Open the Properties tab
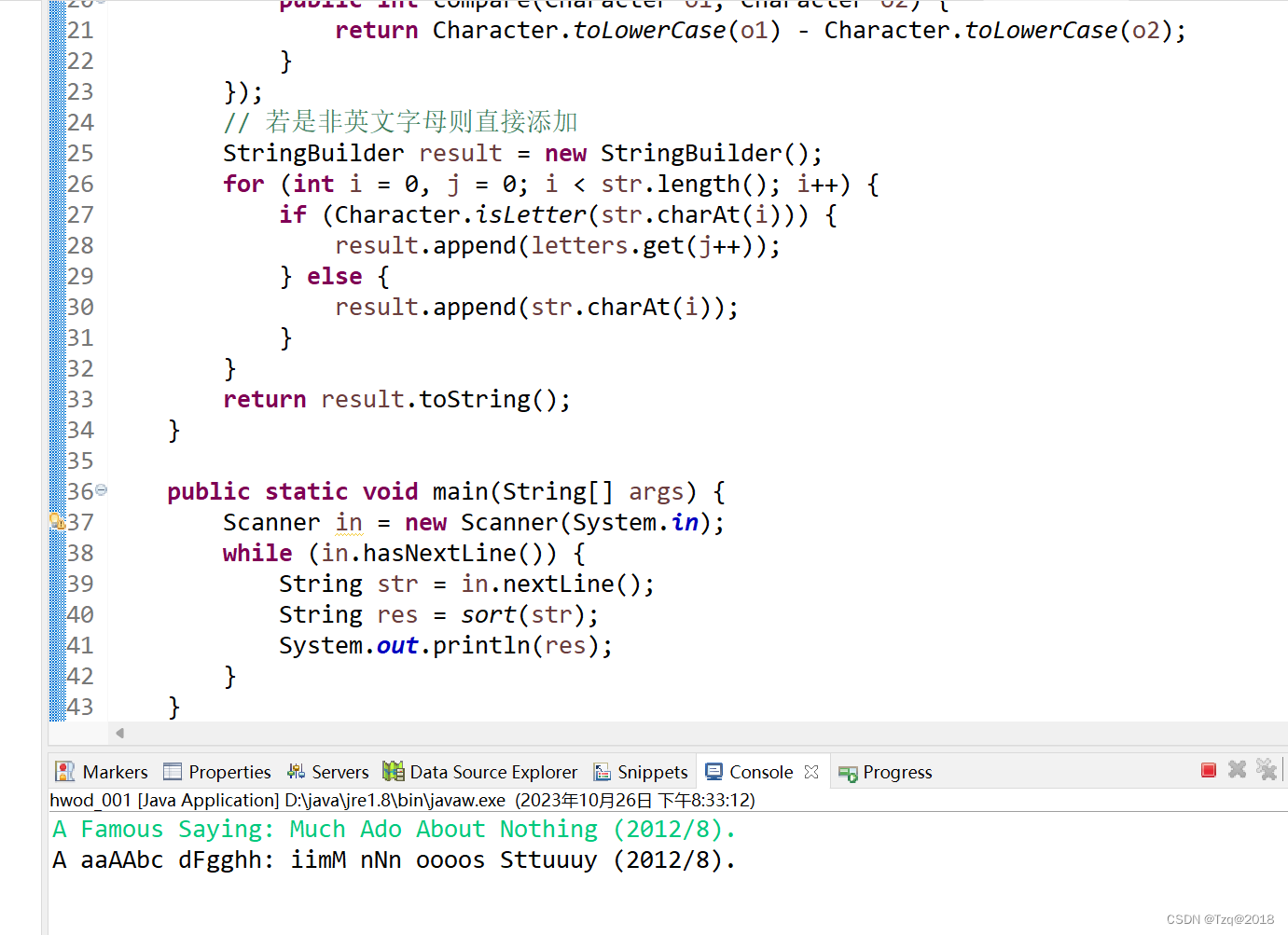Image resolution: width=1288 pixels, height=935 pixels. click(217, 772)
